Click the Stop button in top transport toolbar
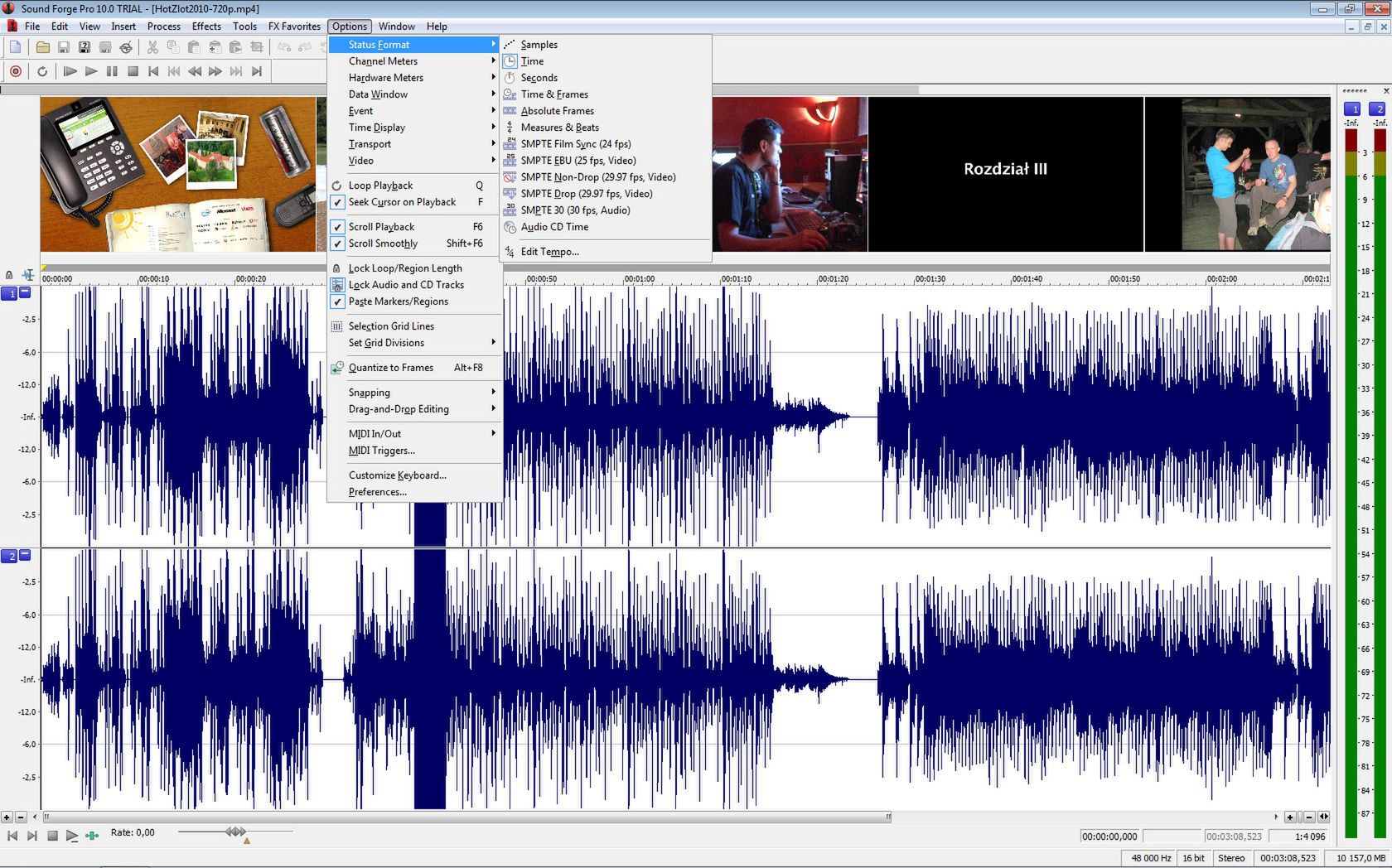Screen dimensions: 1392x868 pos(133,71)
